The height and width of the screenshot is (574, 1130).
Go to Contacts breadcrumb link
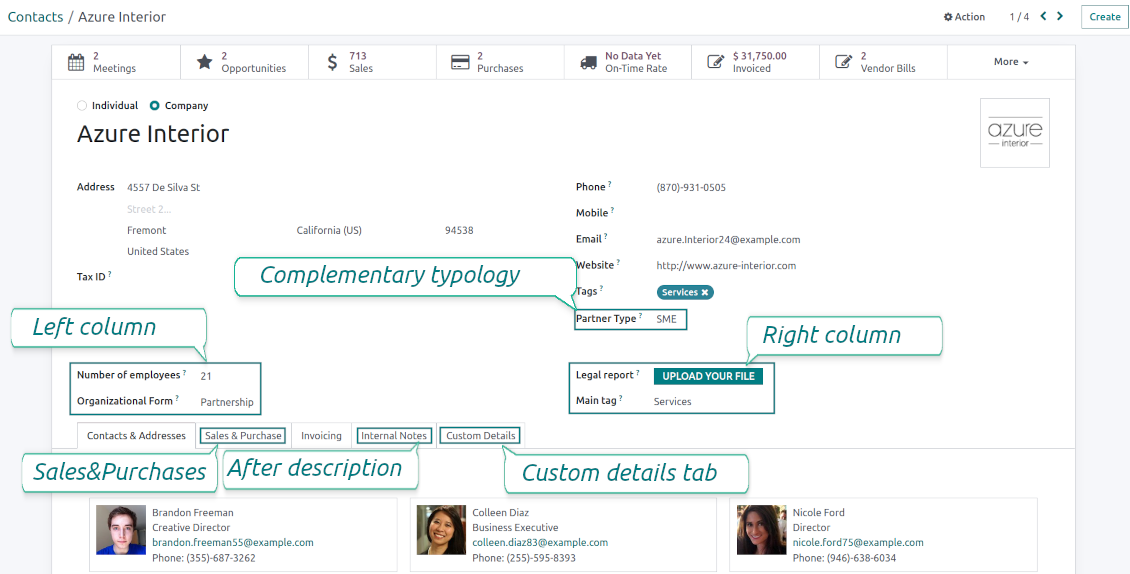(x=35, y=17)
